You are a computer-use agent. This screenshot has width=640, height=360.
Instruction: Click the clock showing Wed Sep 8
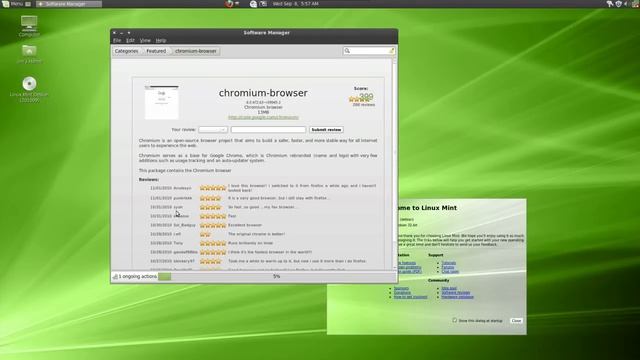point(296,4)
